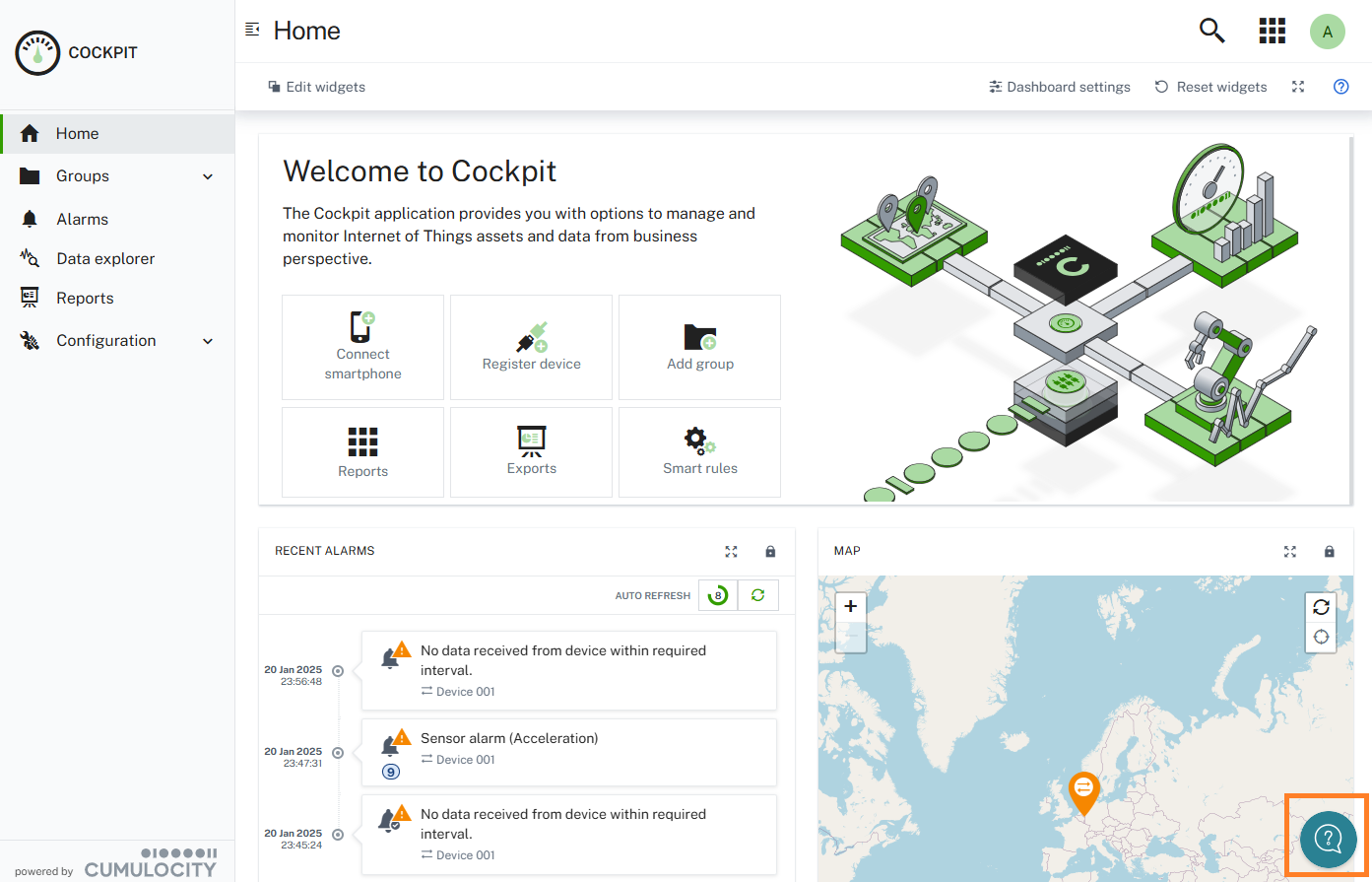Image resolution: width=1372 pixels, height=882 pixels.
Task: Open the application switcher grid
Action: tap(1272, 31)
